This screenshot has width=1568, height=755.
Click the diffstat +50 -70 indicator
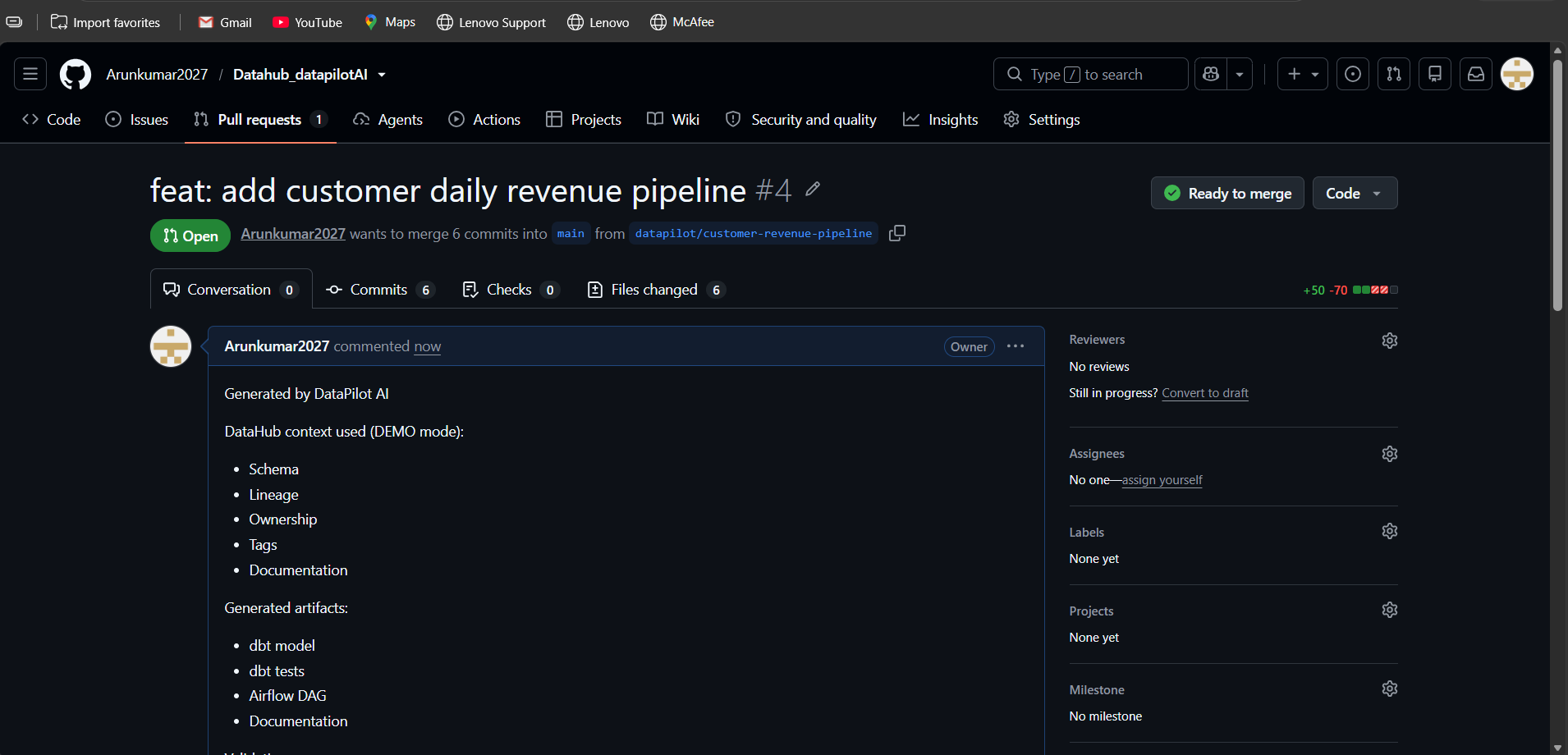point(1350,290)
